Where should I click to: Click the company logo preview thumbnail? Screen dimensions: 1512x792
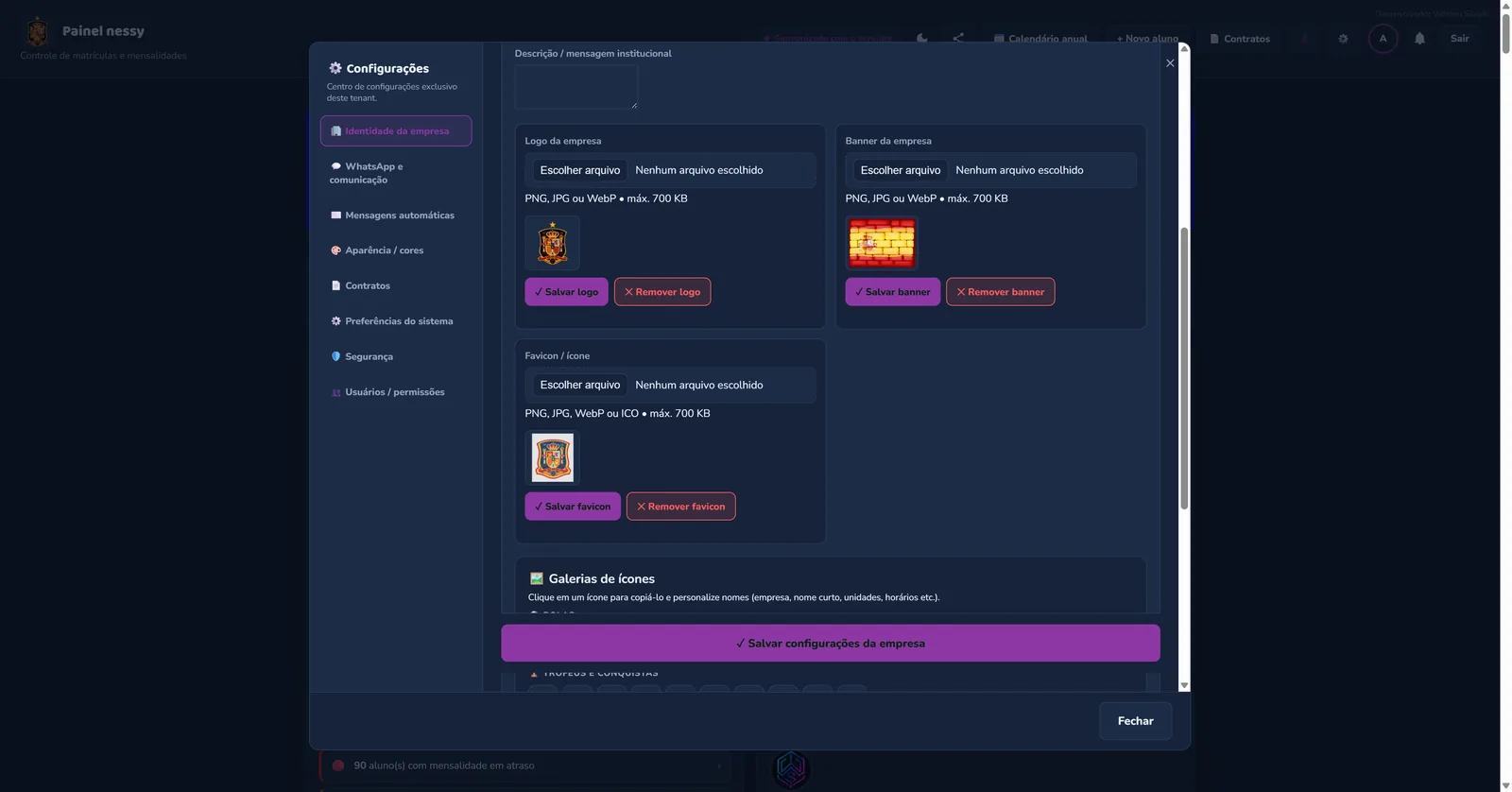[553, 243]
